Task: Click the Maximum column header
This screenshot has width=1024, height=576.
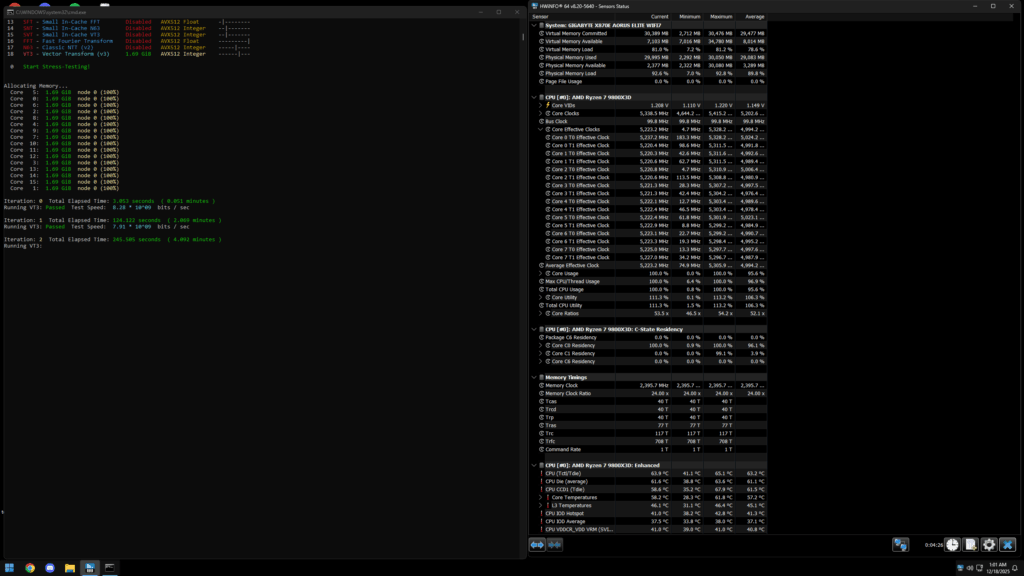Action: point(718,17)
